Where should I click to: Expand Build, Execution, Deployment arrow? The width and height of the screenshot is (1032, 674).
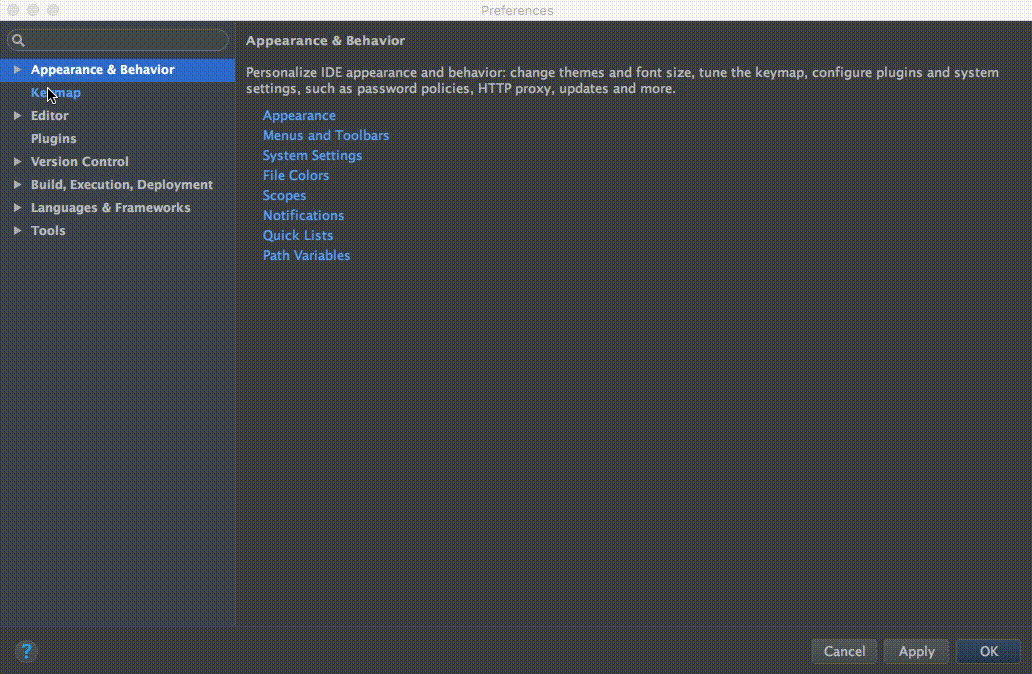(18, 184)
